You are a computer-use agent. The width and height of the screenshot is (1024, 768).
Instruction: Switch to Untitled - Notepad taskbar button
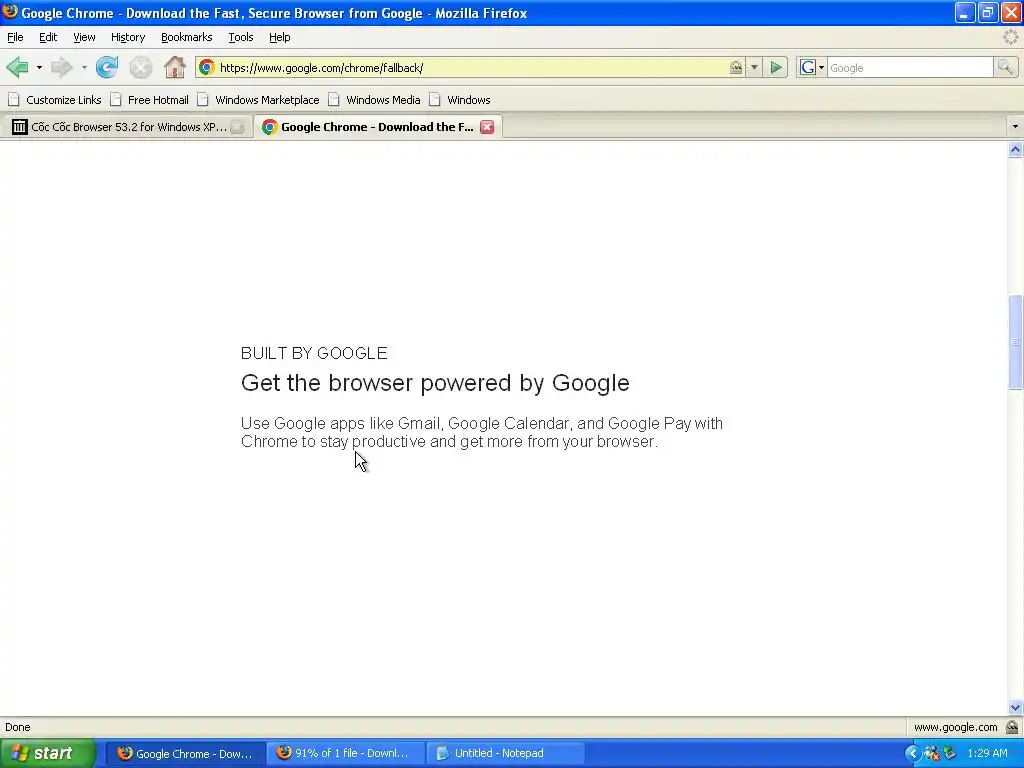pos(505,753)
